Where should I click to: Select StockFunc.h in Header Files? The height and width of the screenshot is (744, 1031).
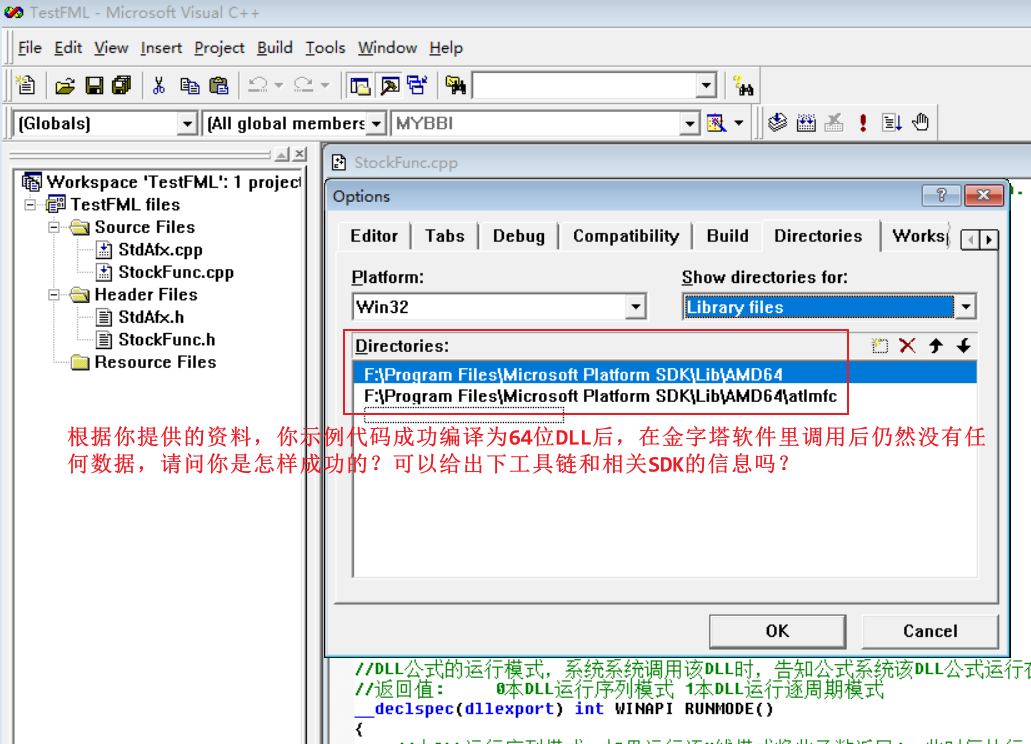166,340
